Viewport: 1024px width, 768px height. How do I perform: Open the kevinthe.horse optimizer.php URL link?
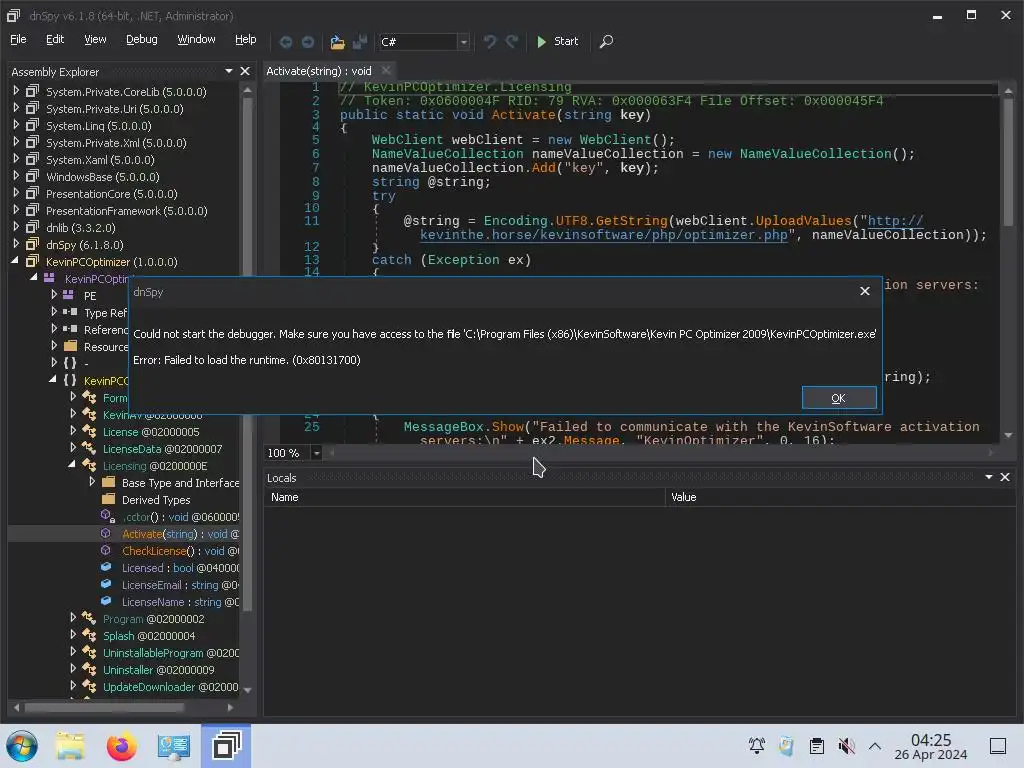point(603,235)
